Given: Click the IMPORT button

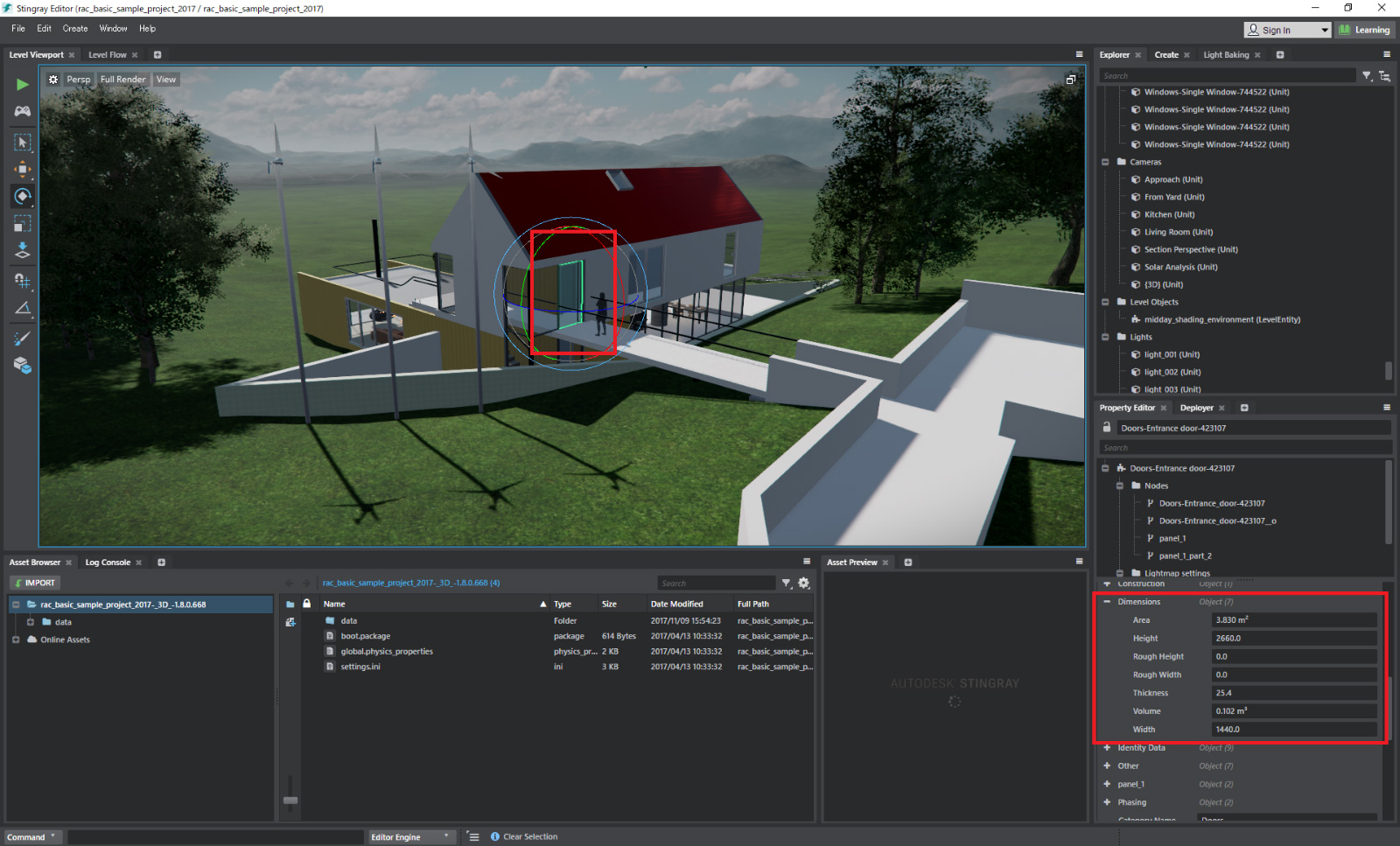Looking at the screenshot, I should (34, 583).
